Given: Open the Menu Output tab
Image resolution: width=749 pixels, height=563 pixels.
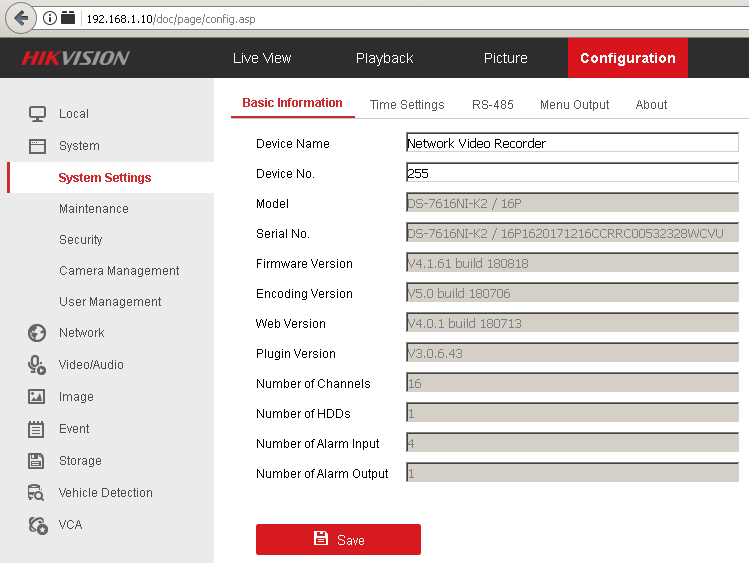Looking at the screenshot, I should pos(574,105).
